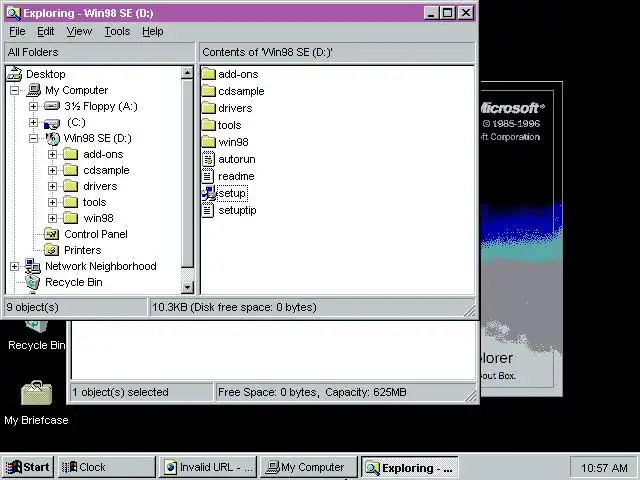Click the 'setuptip' file name label
Viewport: 640px width, 480px height.
point(237,210)
